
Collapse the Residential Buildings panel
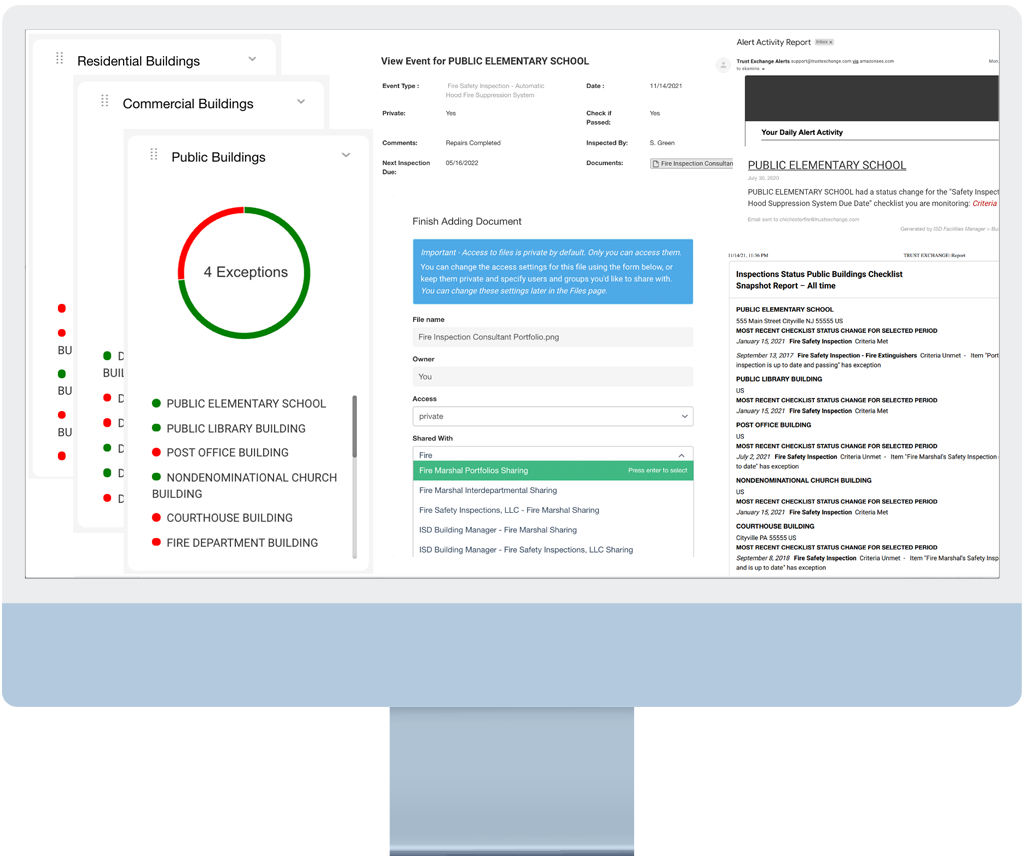pos(252,59)
